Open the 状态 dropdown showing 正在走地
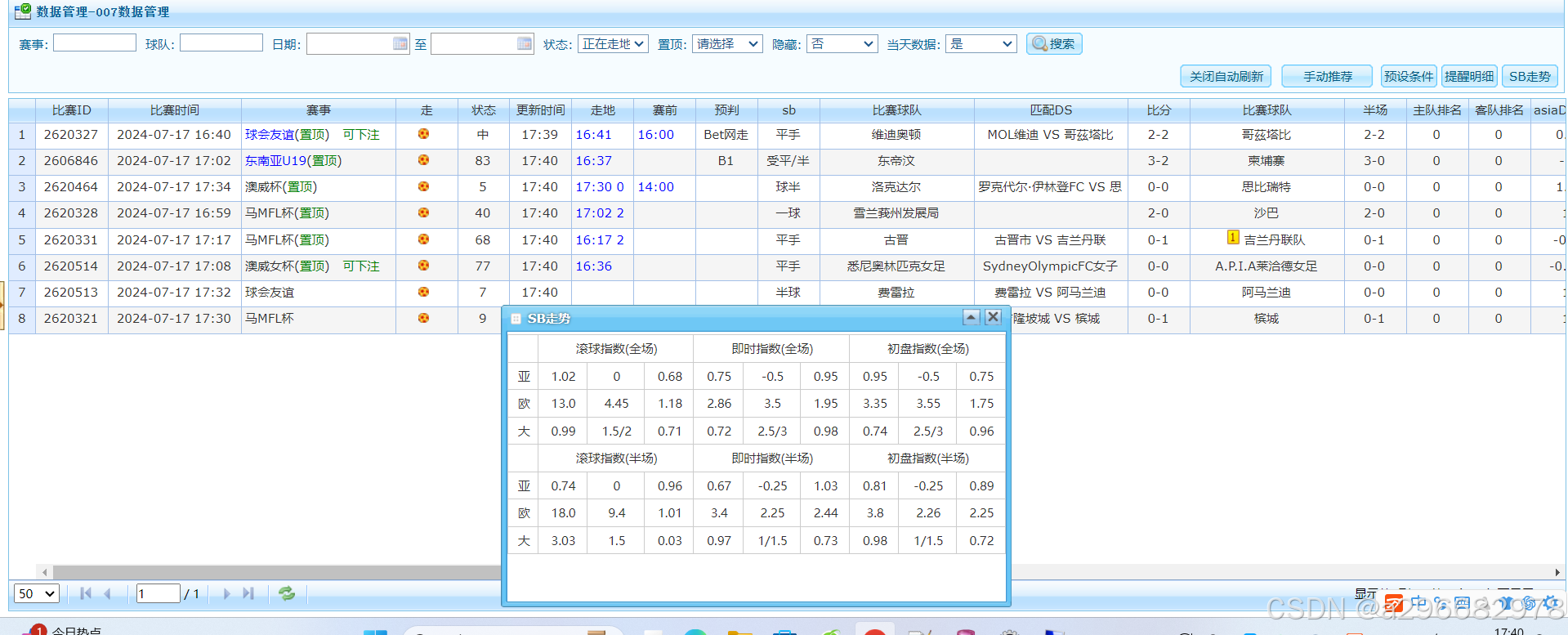Image resolution: width=1568 pixels, height=635 pixels. (x=613, y=44)
